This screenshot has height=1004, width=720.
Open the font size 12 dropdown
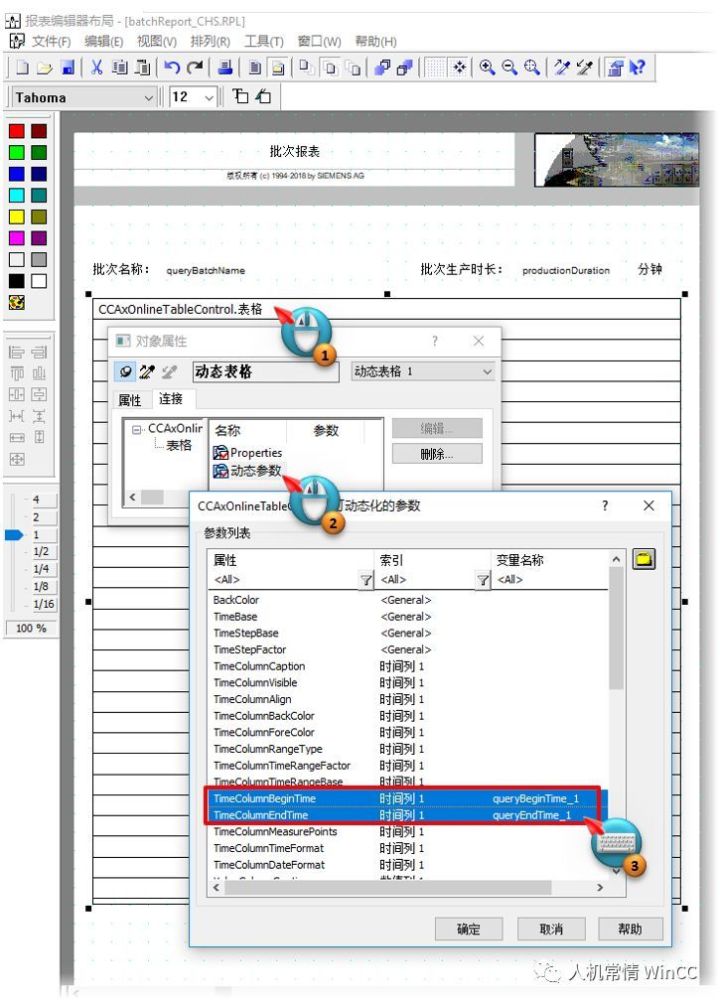tap(209, 97)
